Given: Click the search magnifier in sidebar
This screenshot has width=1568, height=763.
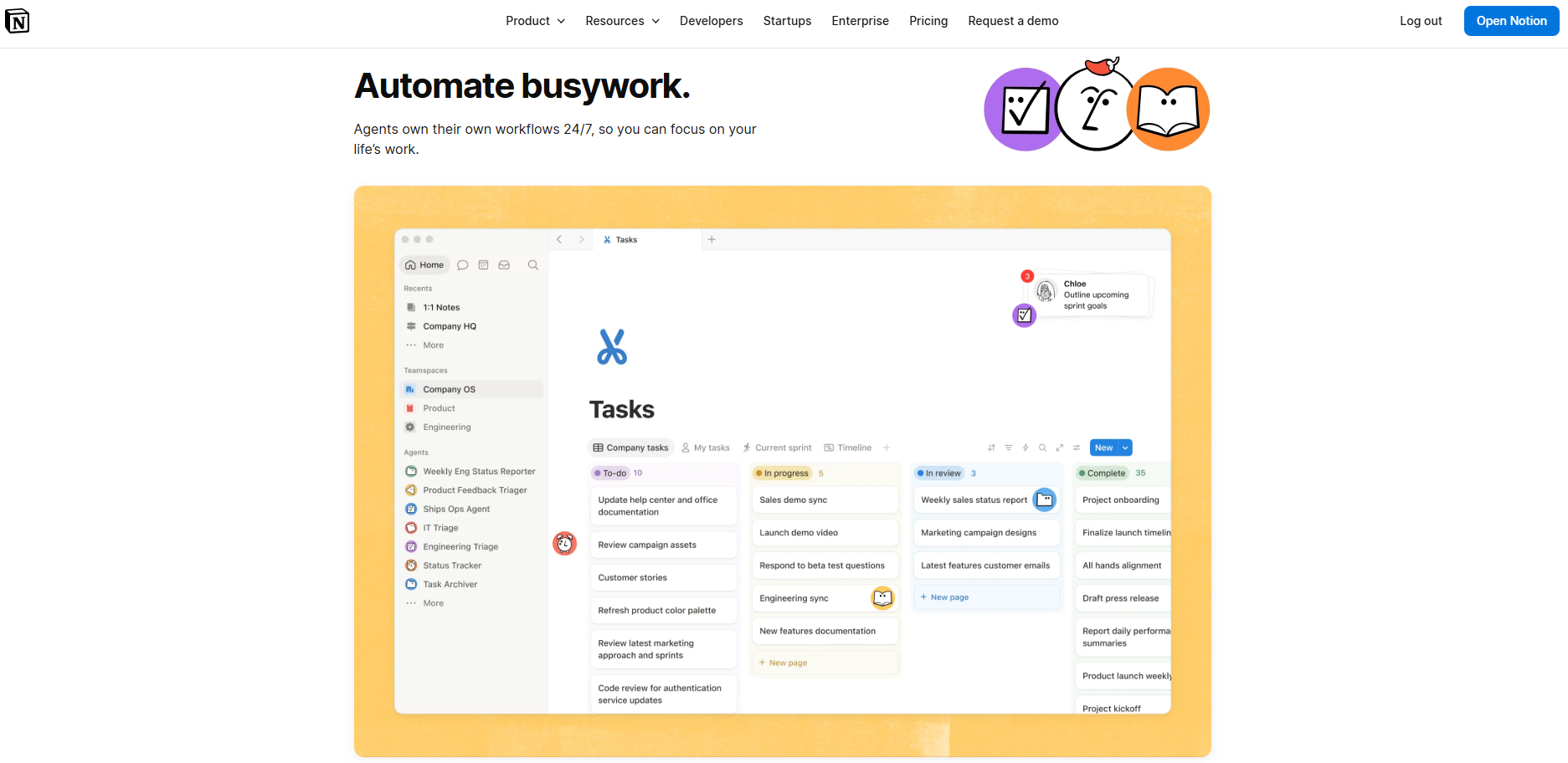Looking at the screenshot, I should click(x=533, y=265).
